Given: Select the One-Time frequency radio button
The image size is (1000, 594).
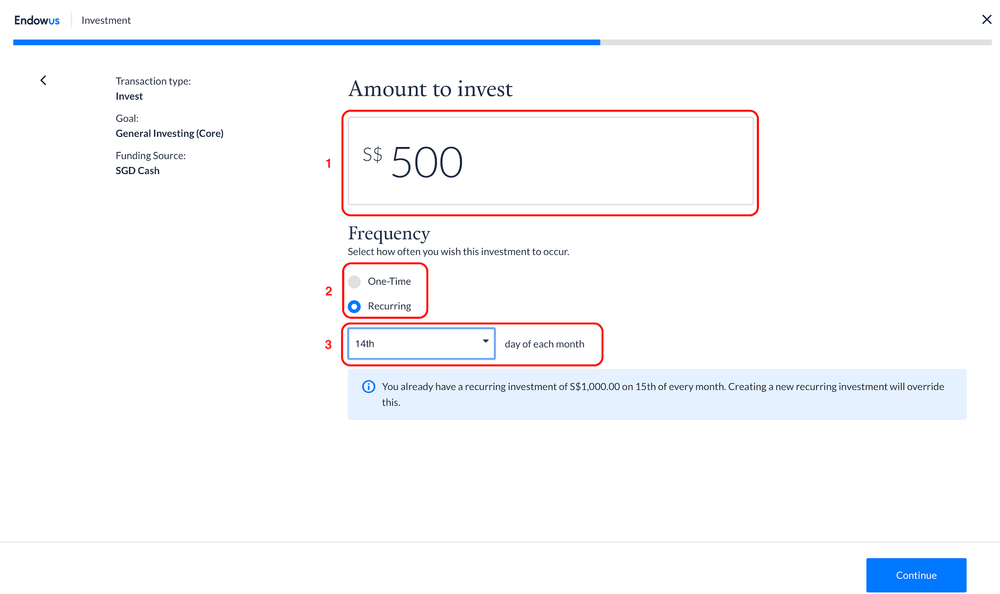Looking at the screenshot, I should pos(354,282).
